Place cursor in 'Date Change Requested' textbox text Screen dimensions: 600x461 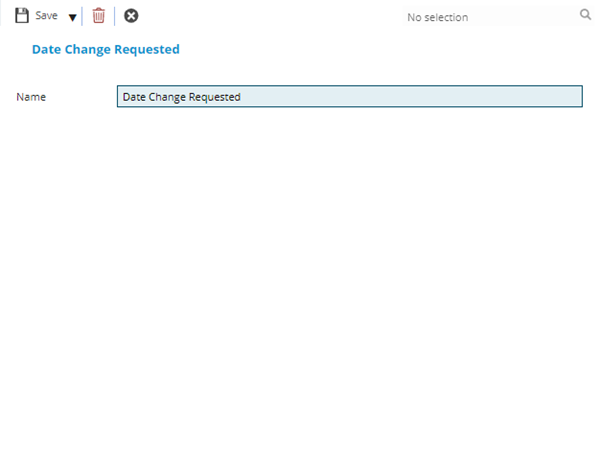point(181,97)
